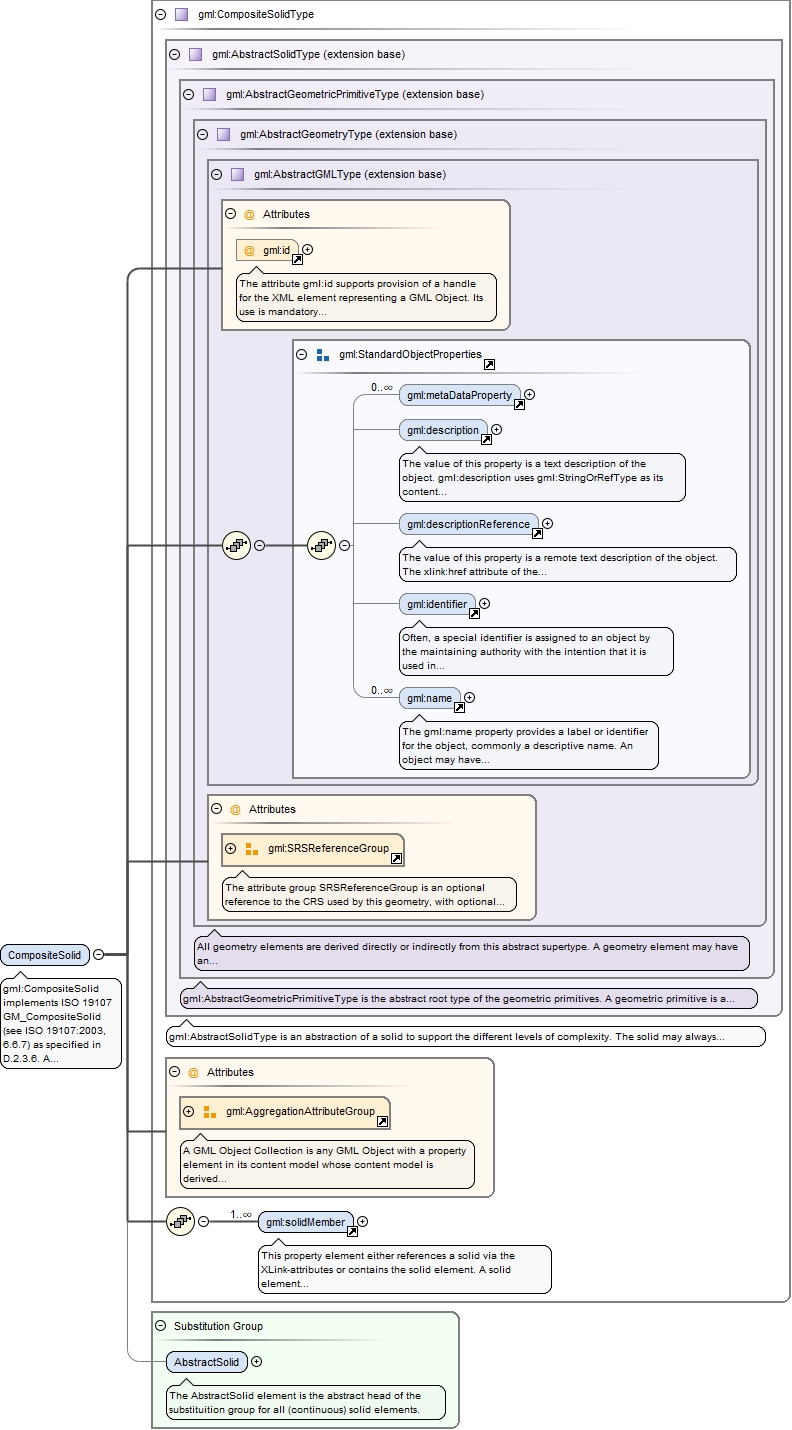The image size is (792, 1430).
Task: Expand the gml:SRSReferenceGroup attribute group
Action: tap(230, 848)
